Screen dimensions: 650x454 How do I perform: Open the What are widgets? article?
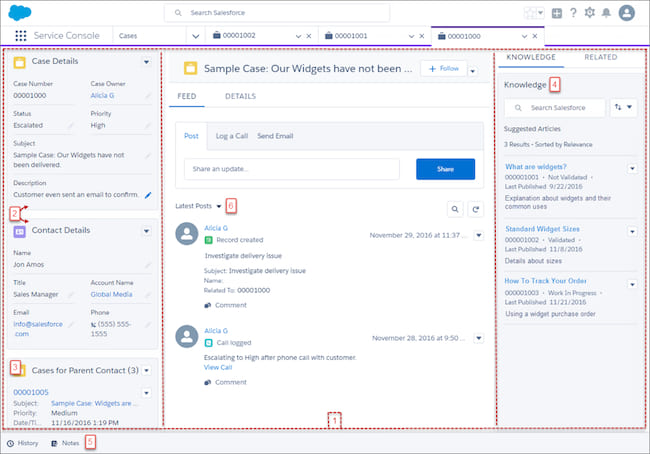point(536,166)
